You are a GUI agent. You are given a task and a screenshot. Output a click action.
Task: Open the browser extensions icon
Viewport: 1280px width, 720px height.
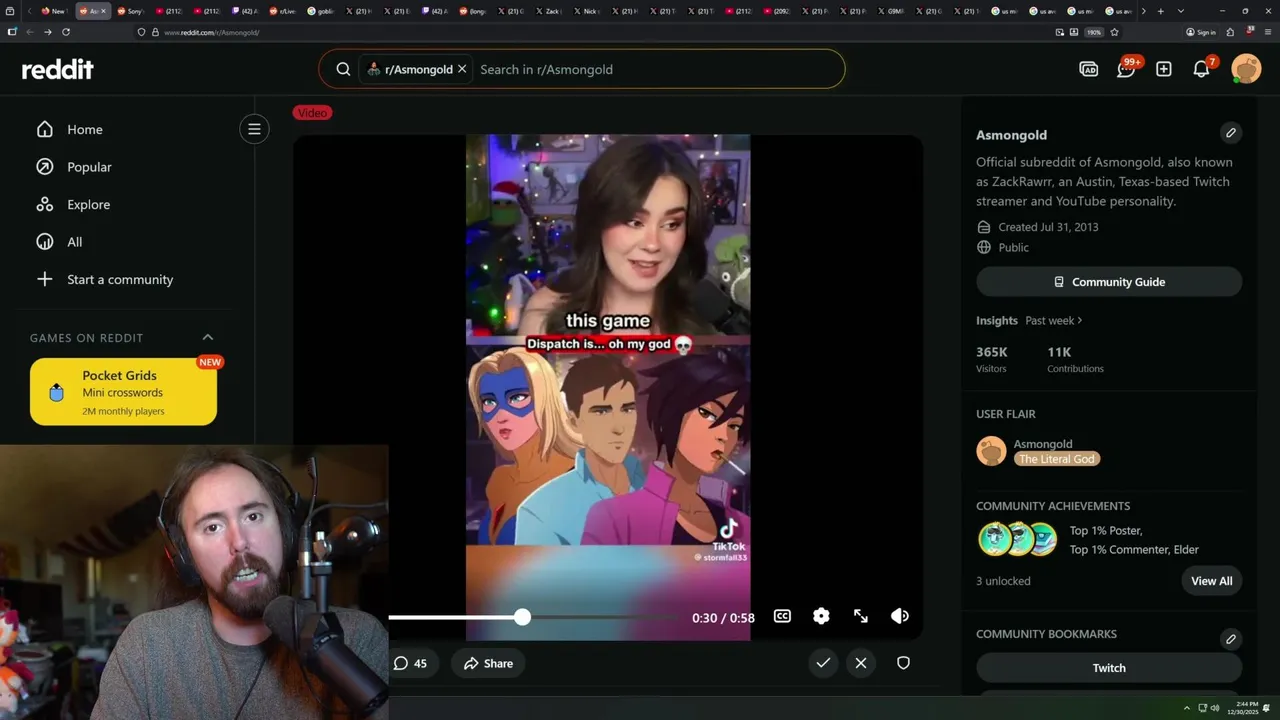pos(1230,32)
